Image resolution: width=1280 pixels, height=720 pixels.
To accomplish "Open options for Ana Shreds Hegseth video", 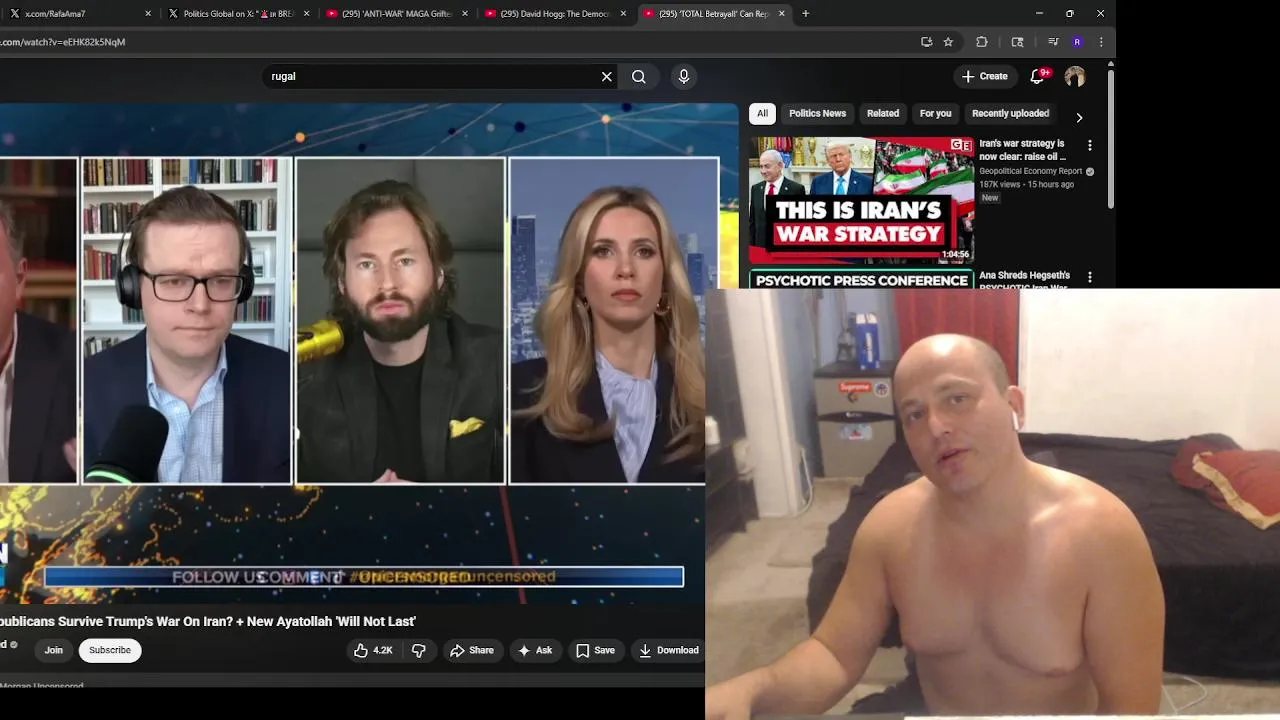I will tap(1090, 277).
